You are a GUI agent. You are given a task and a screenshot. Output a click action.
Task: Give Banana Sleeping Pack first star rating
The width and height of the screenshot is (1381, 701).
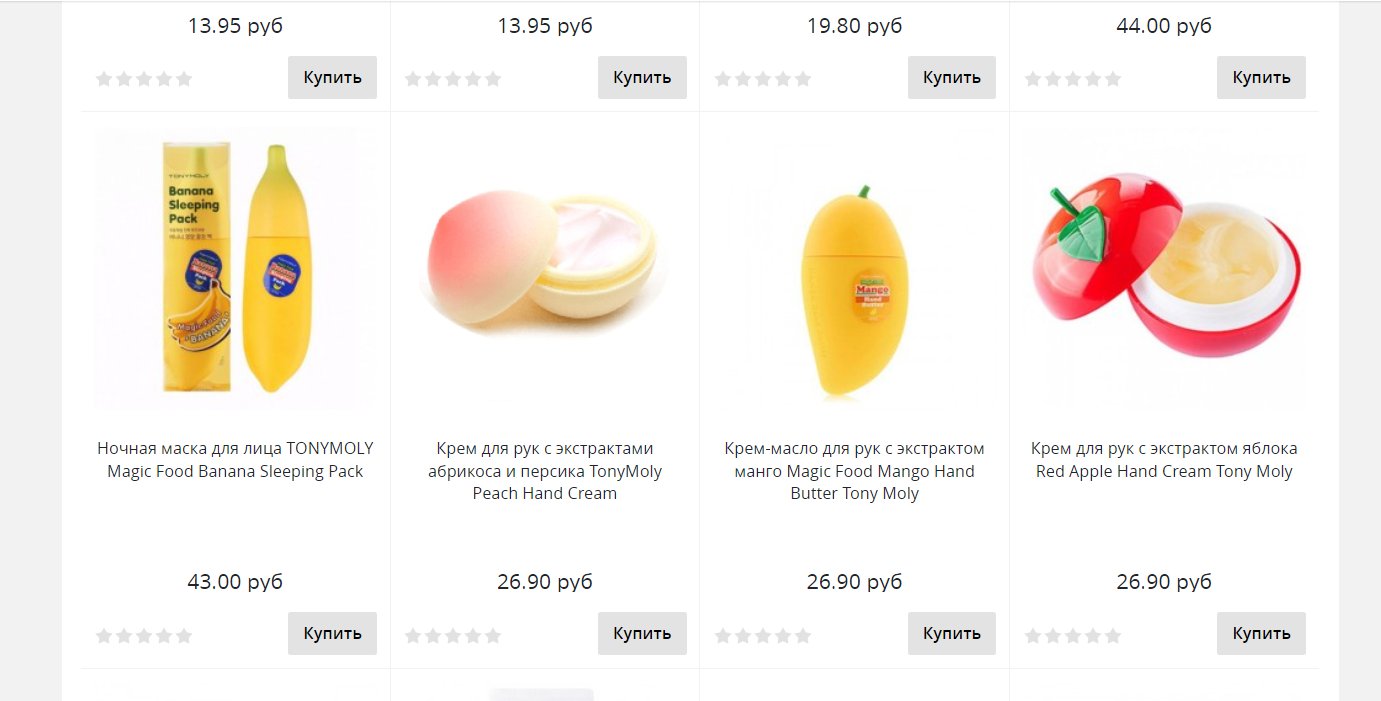[x=104, y=635]
